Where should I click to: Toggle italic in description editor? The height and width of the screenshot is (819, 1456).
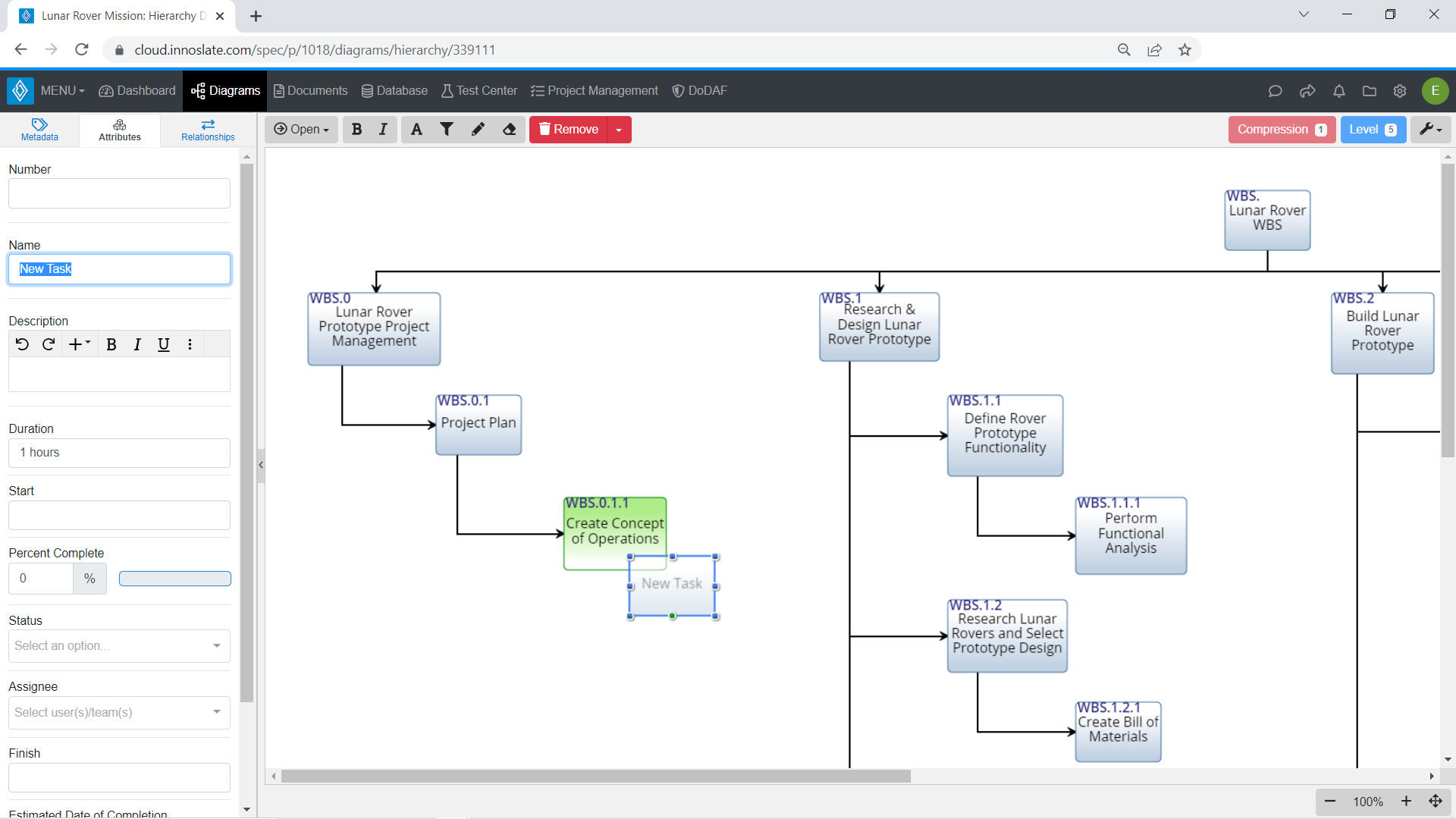click(137, 344)
